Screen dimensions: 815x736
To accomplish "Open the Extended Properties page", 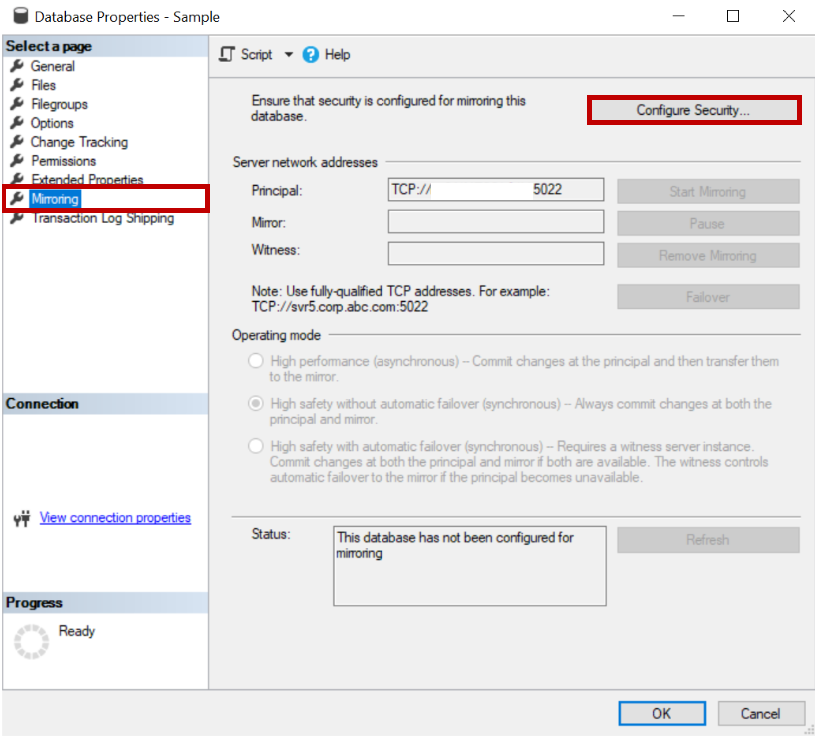I will point(87,179).
